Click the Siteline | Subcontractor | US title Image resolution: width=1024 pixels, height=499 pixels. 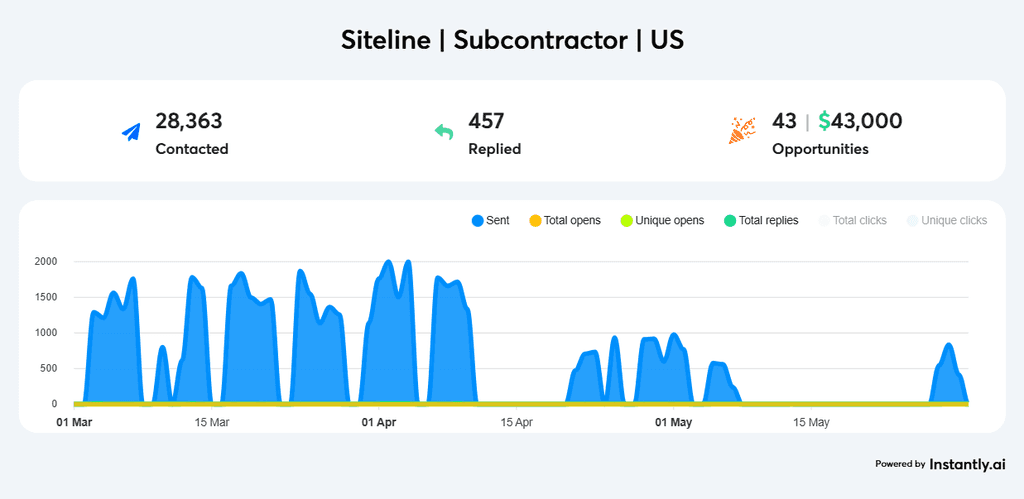click(x=512, y=40)
